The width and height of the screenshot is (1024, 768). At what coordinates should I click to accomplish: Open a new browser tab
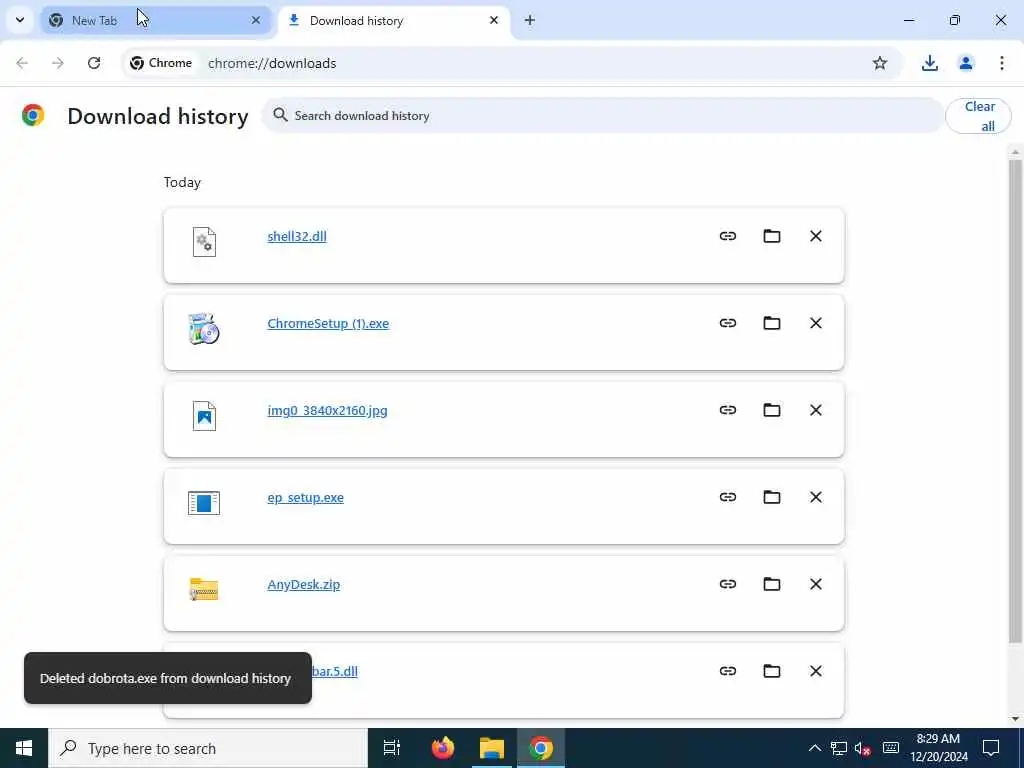(x=530, y=20)
